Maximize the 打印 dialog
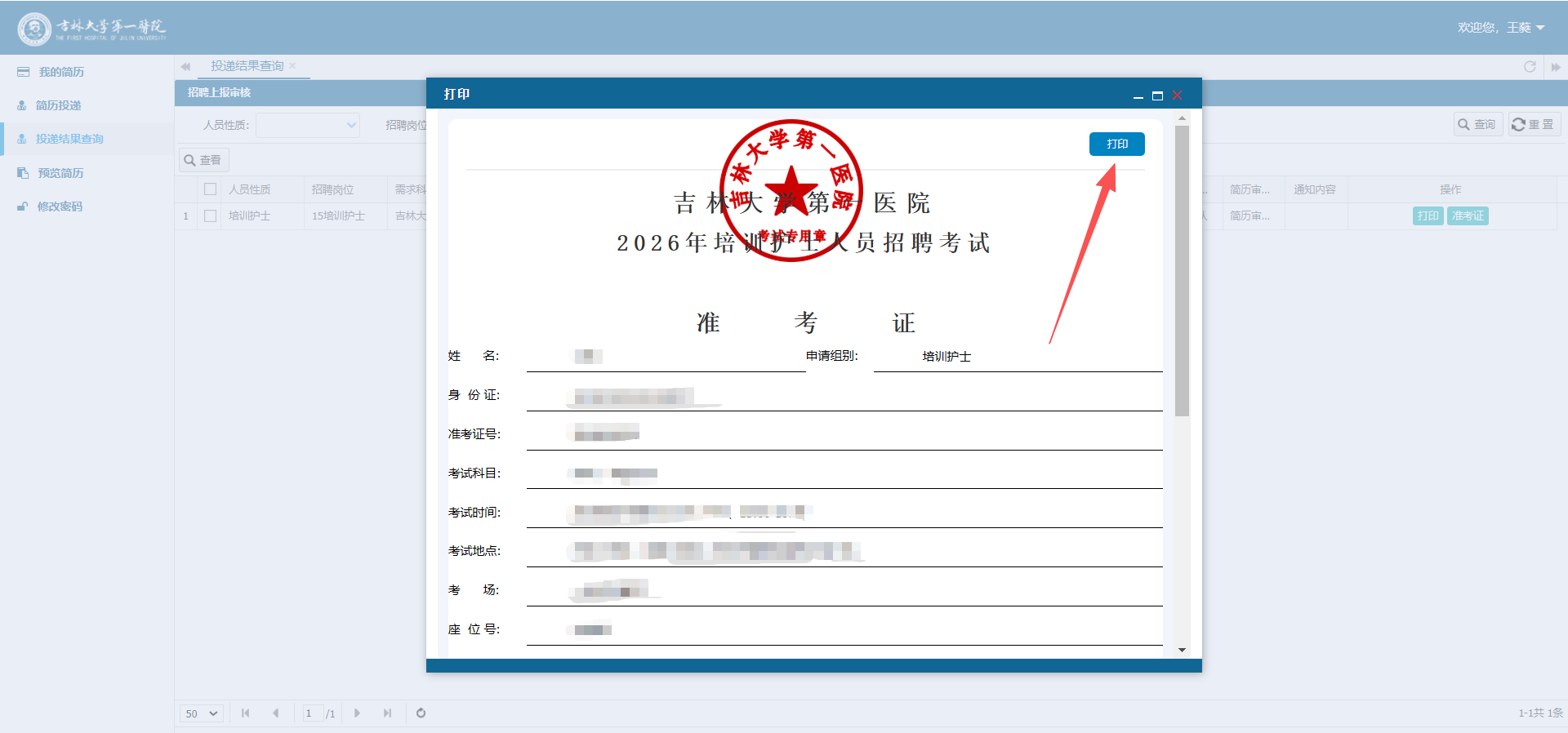 point(1157,96)
